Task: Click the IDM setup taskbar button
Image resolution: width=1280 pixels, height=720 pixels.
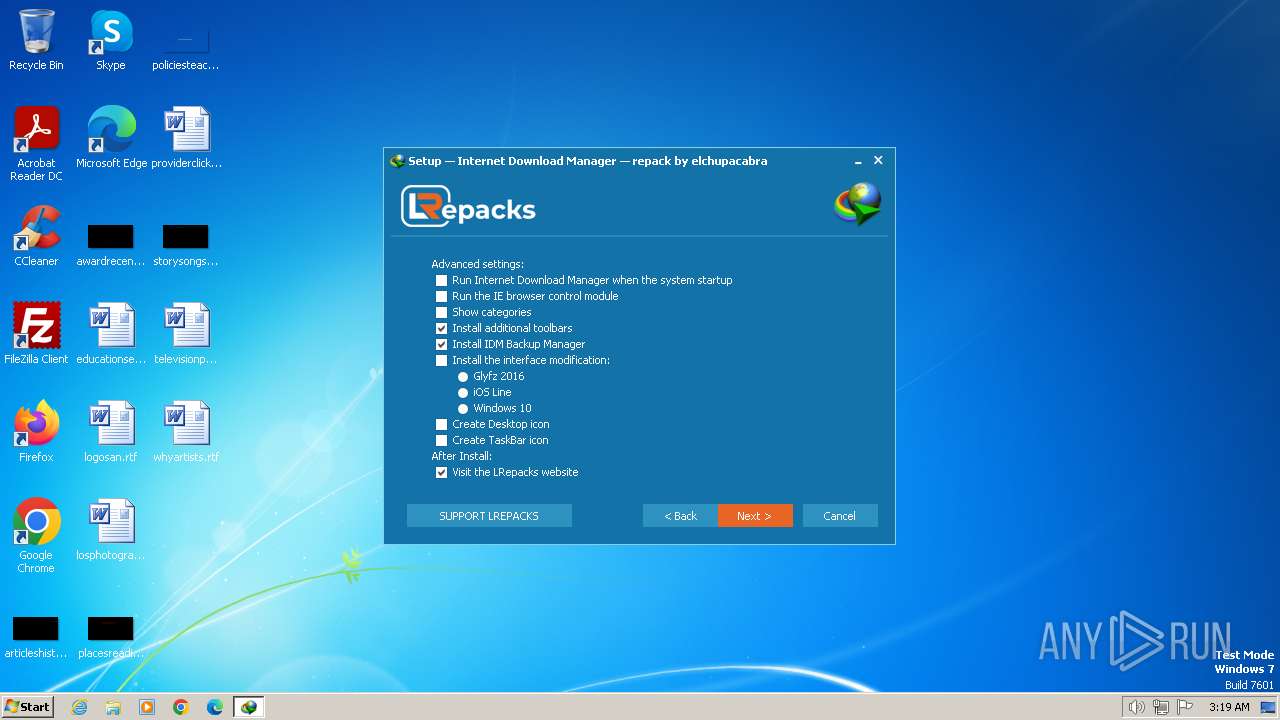Action: coord(249,707)
